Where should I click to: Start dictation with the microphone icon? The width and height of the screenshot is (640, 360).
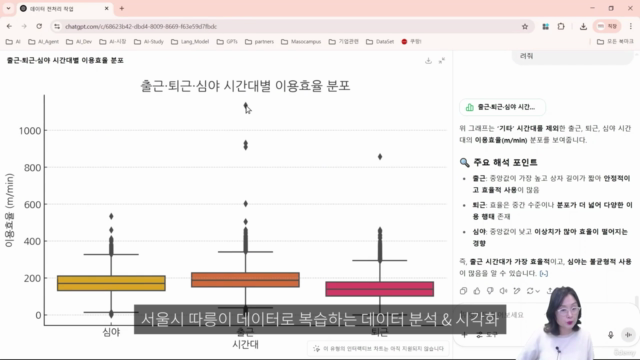coord(611,335)
